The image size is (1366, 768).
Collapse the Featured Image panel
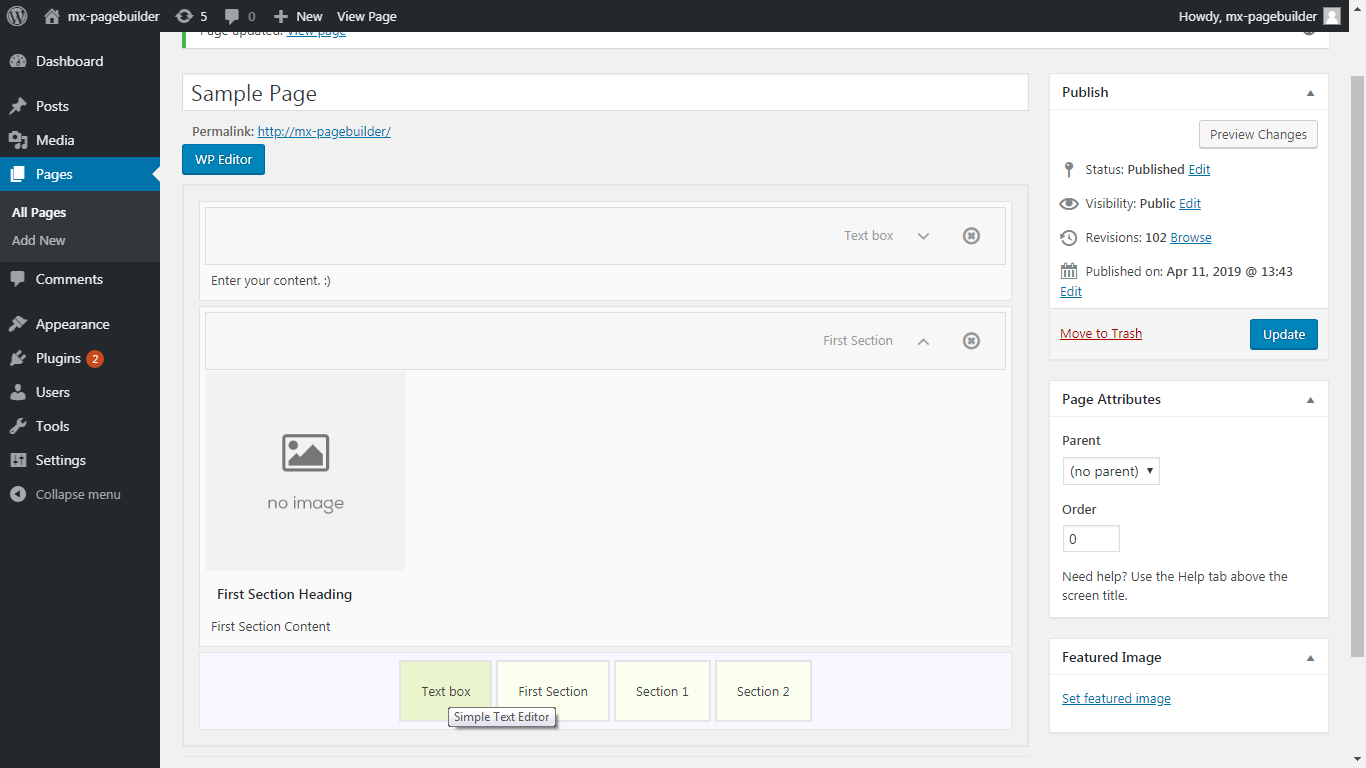coord(1310,657)
